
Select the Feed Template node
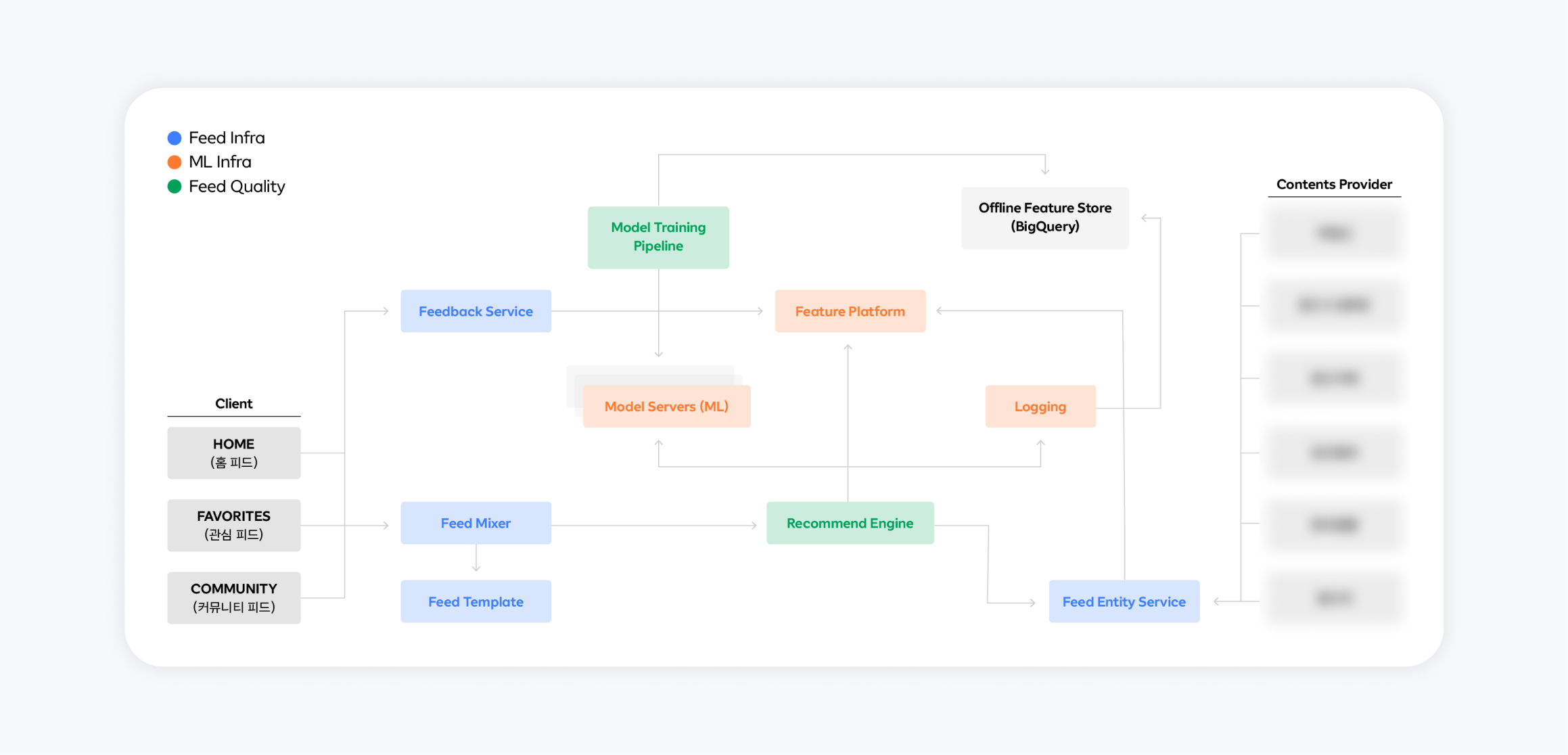click(476, 601)
